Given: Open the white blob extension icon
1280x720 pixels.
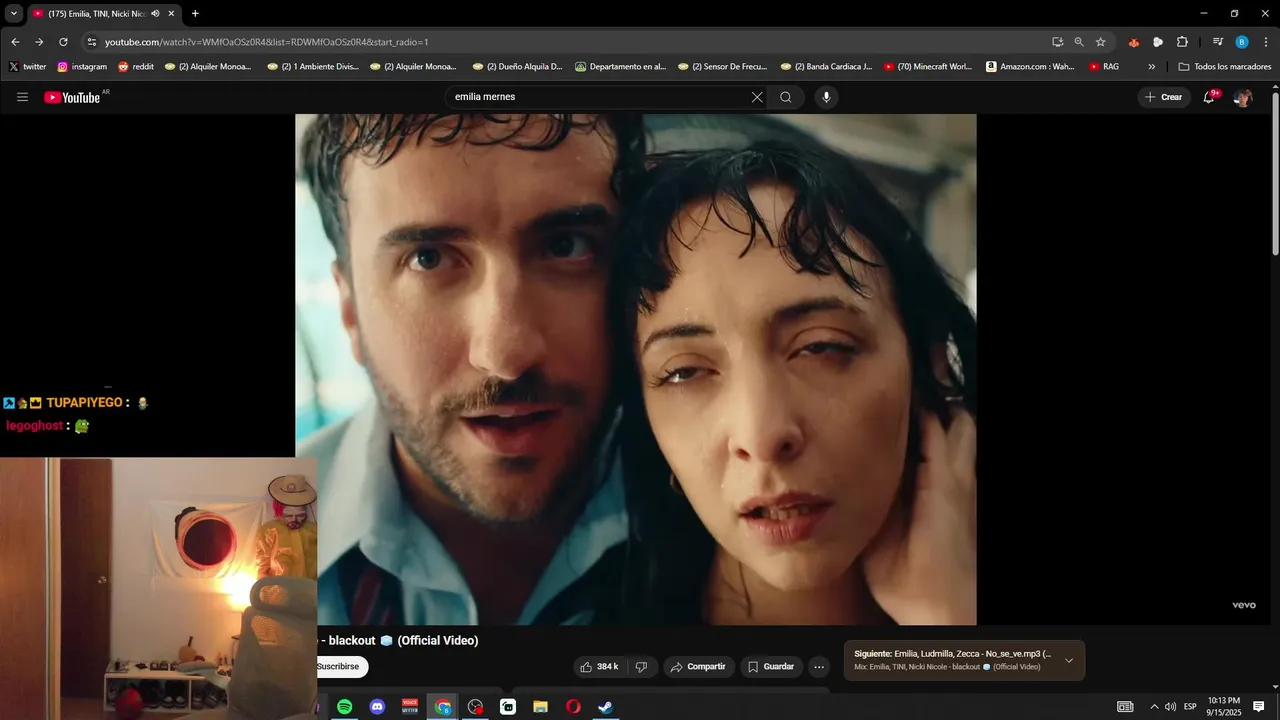Looking at the screenshot, I should coord(1158,42).
